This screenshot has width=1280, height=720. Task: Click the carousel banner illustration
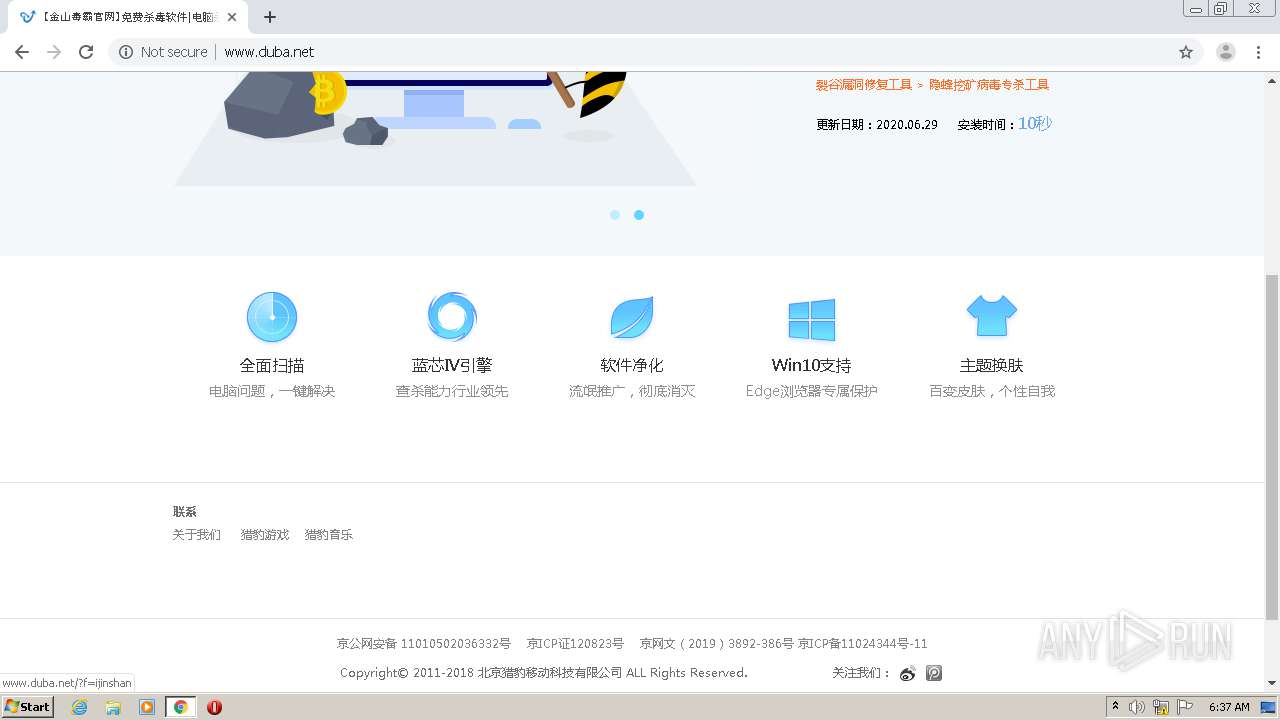tap(435, 129)
